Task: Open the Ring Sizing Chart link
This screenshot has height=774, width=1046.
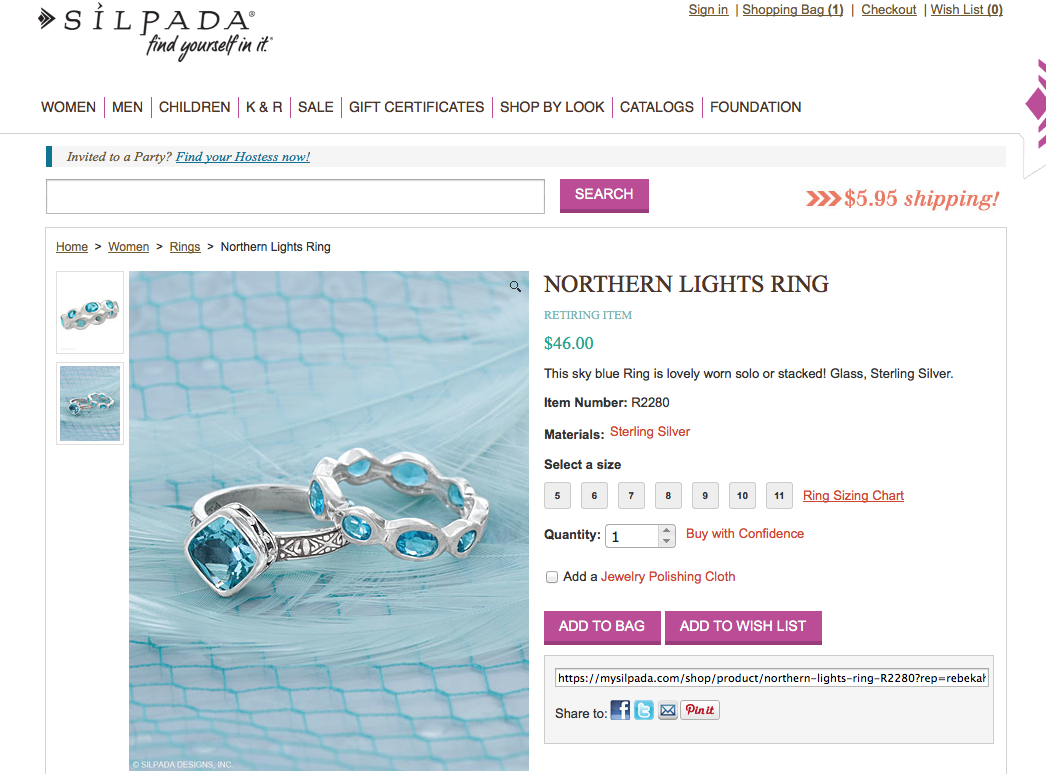Action: (x=853, y=496)
